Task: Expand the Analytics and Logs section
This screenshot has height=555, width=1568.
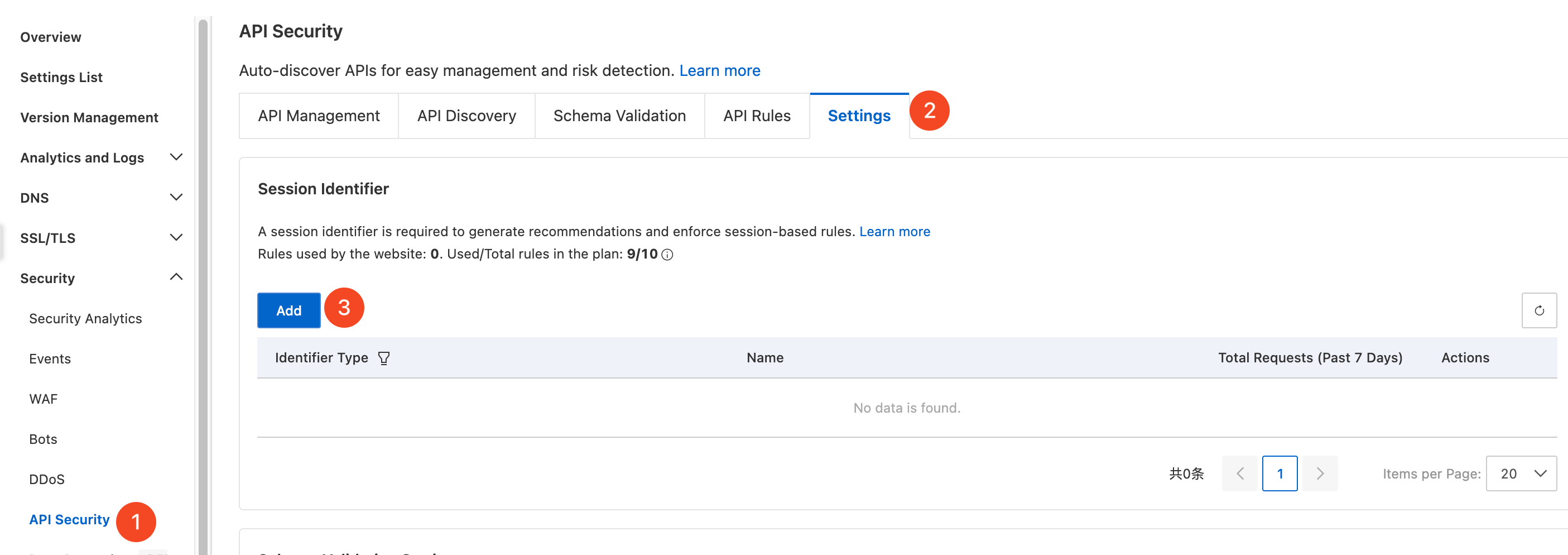Action: pyautogui.click(x=176, y=157)
